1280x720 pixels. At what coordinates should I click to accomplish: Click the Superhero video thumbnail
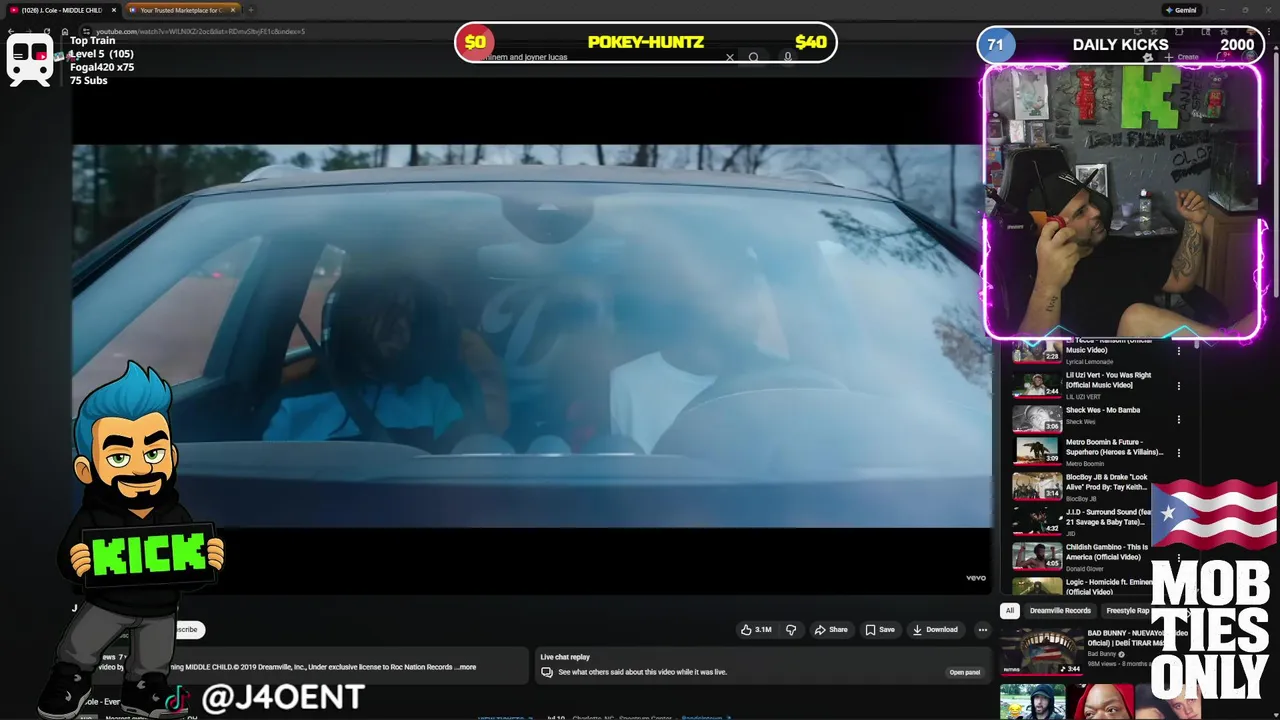point(1037,452)
